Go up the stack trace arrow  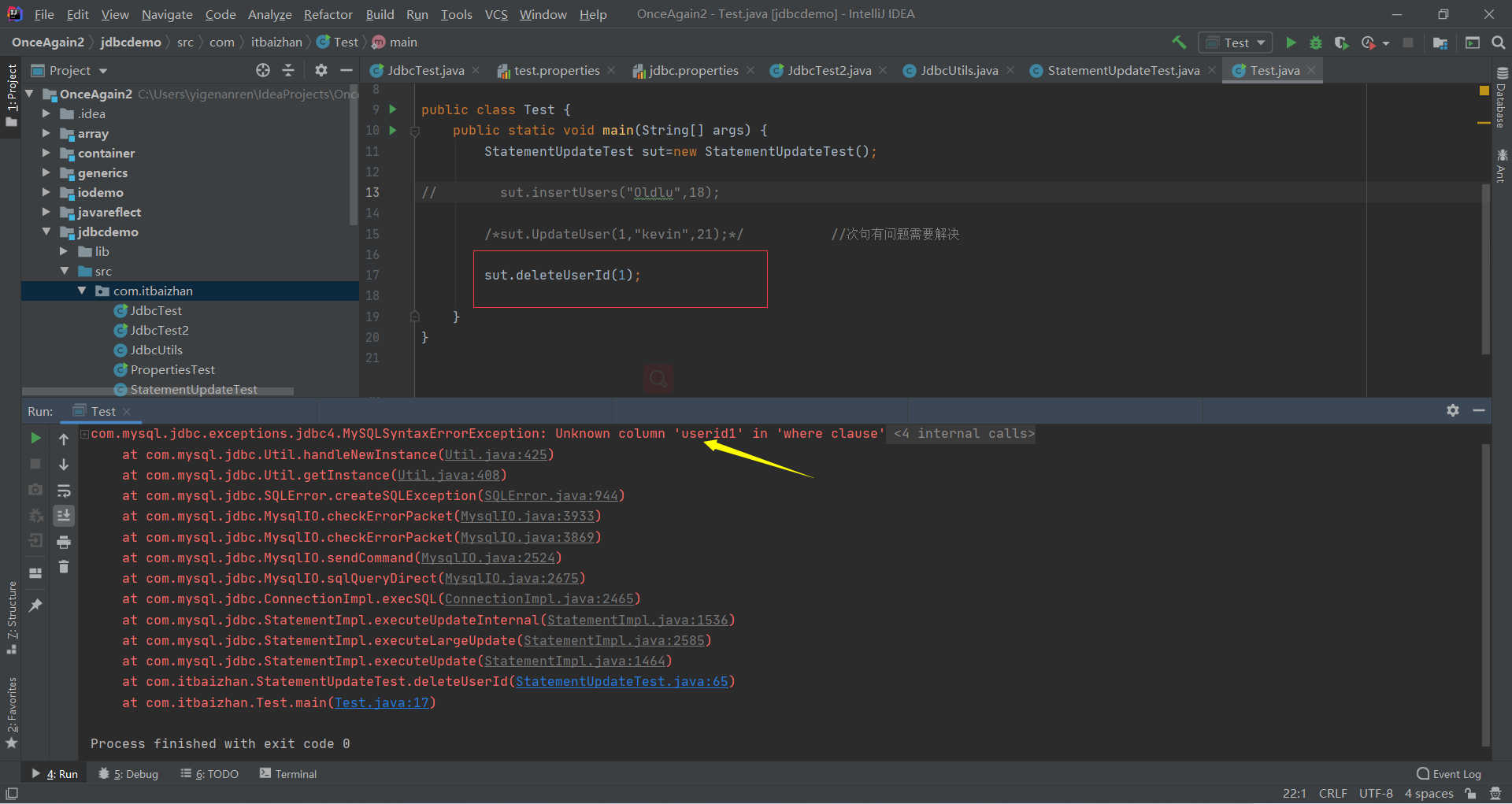click(x=64, y=439)
